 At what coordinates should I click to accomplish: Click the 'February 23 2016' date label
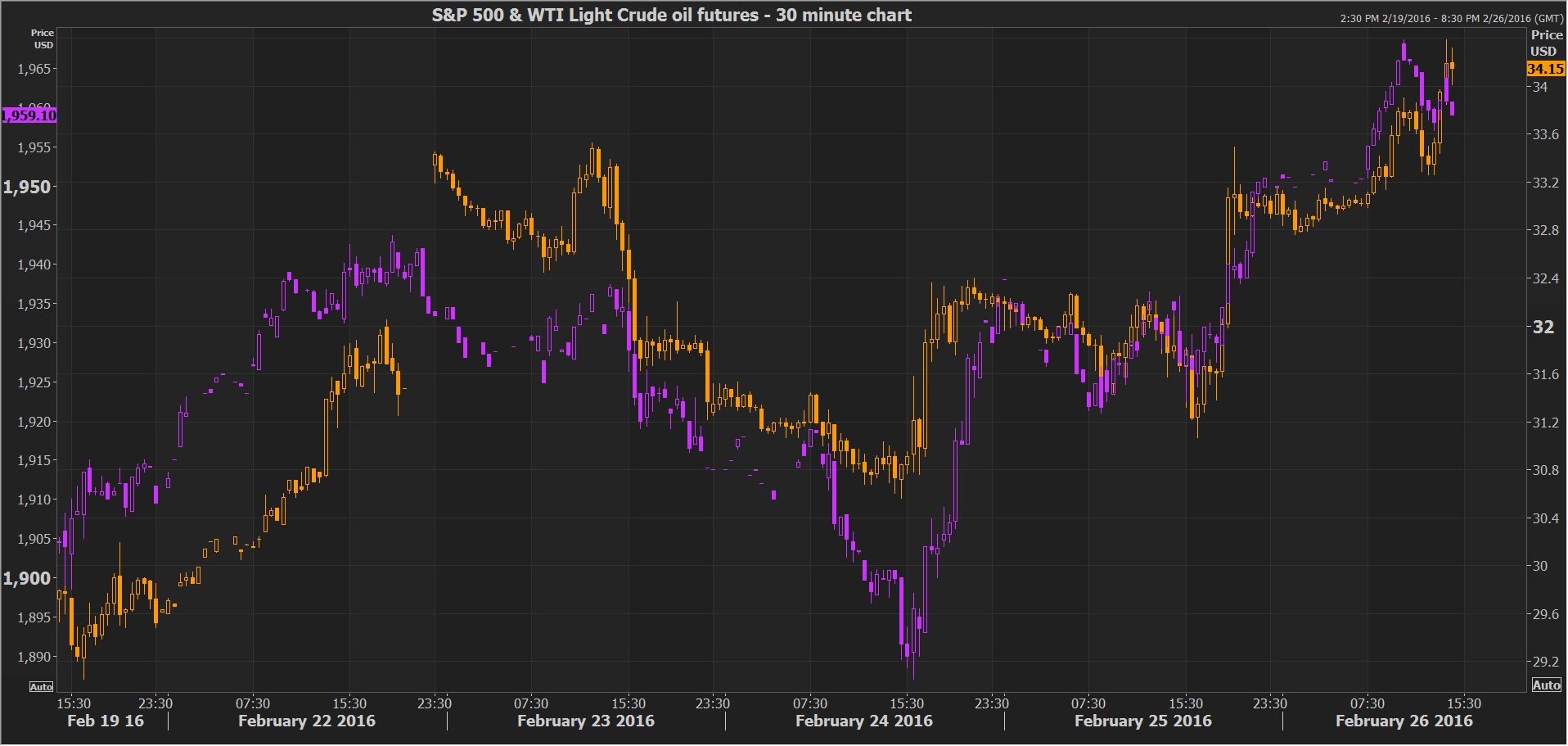(x=586, y=721)
